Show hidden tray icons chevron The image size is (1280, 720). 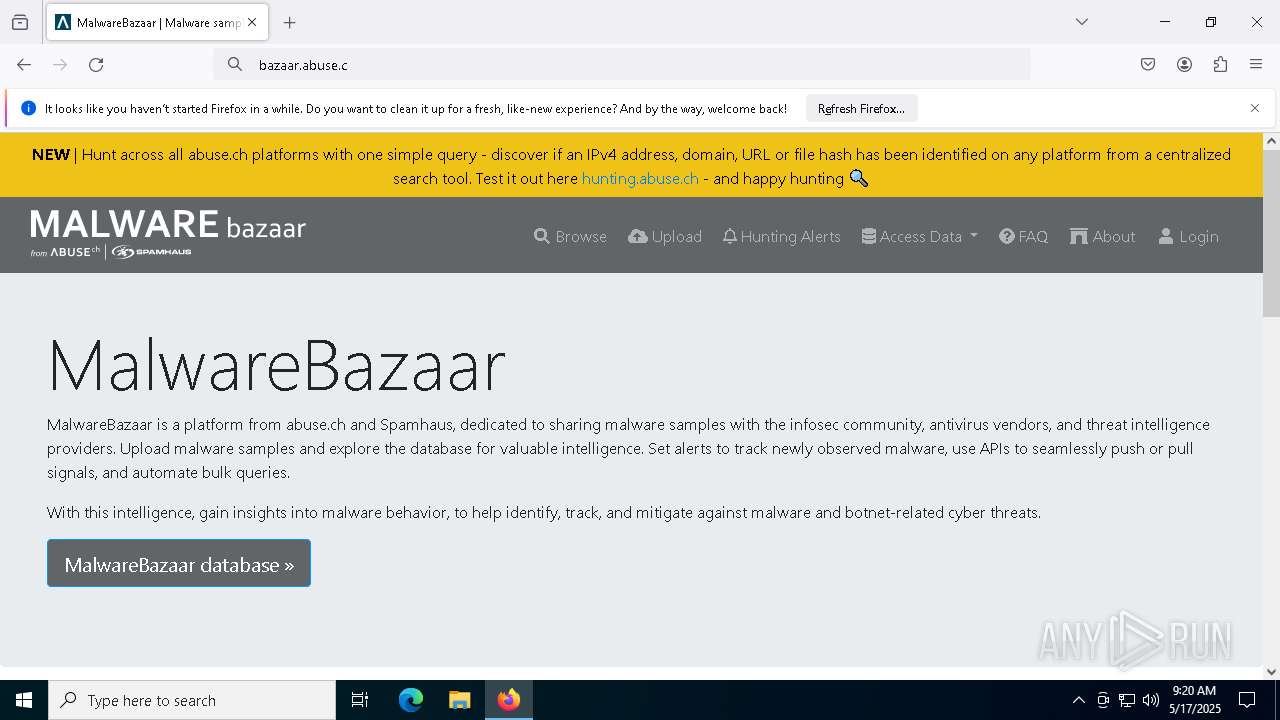pyautogui.click(x=1078, y=700)
